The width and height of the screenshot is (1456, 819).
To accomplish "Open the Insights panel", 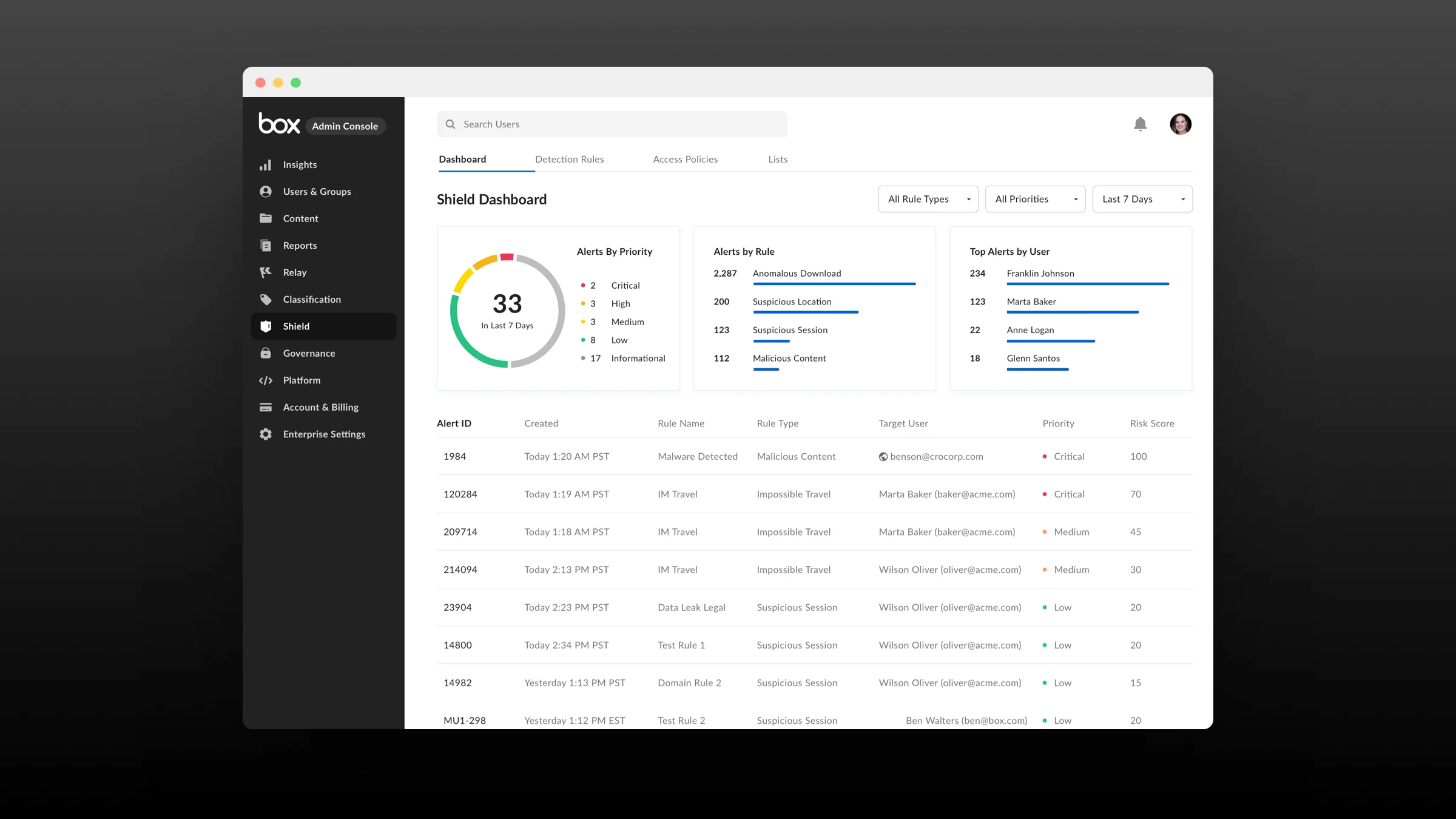I will coord(300,164).
